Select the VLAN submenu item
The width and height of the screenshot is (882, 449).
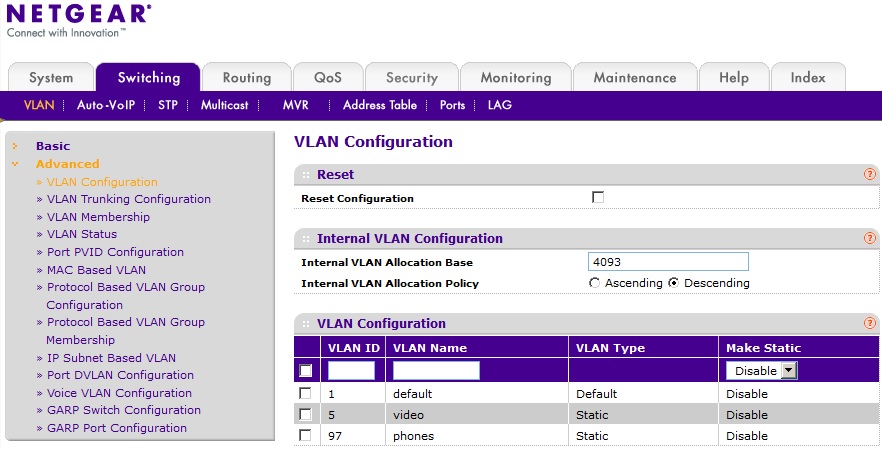[39, 105]
